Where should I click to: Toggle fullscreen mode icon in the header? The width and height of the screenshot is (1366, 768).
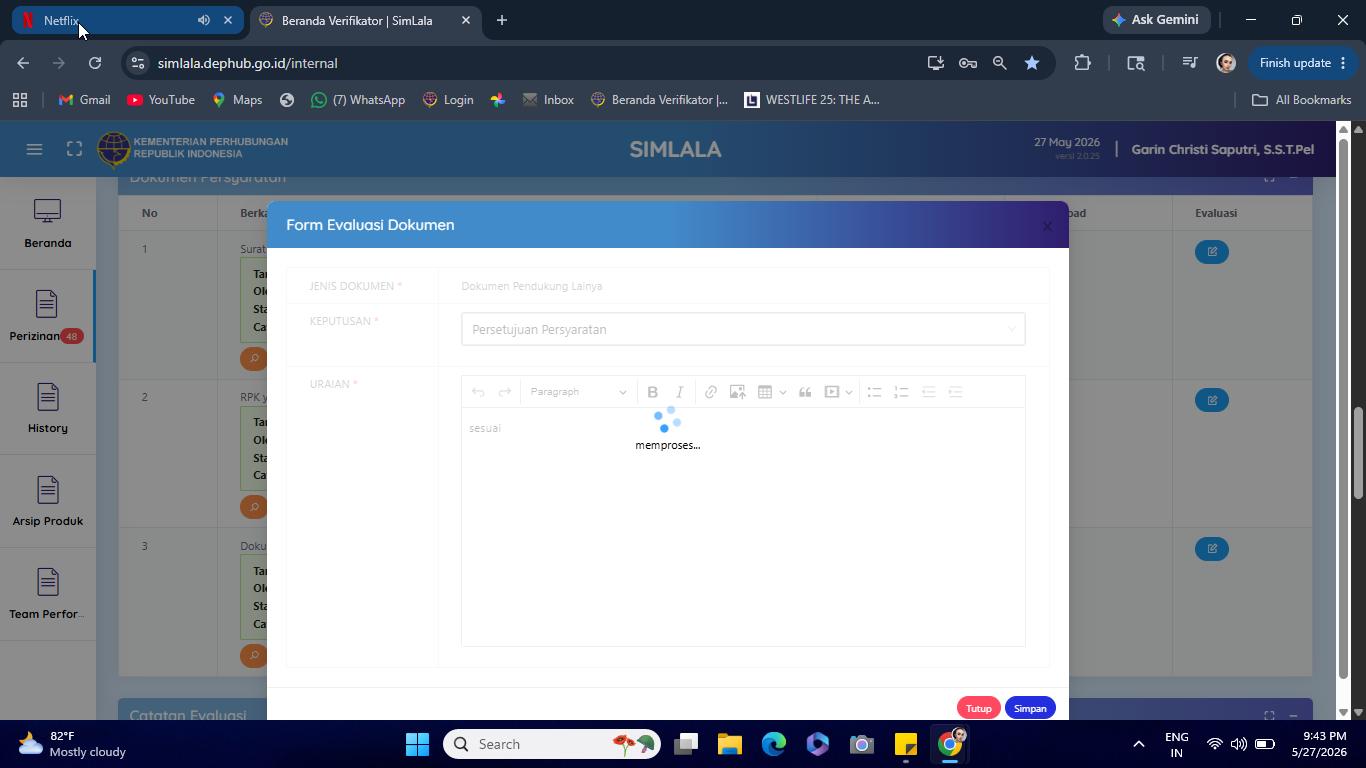tap(74, 149)
